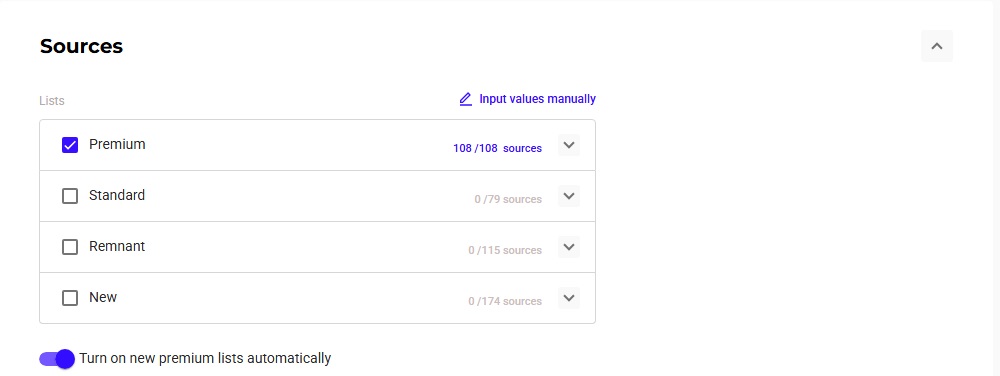Viewport: 1000px width, 376px height.
Task: Collapse the Sources section with up chevron
Action: [937, 46]
